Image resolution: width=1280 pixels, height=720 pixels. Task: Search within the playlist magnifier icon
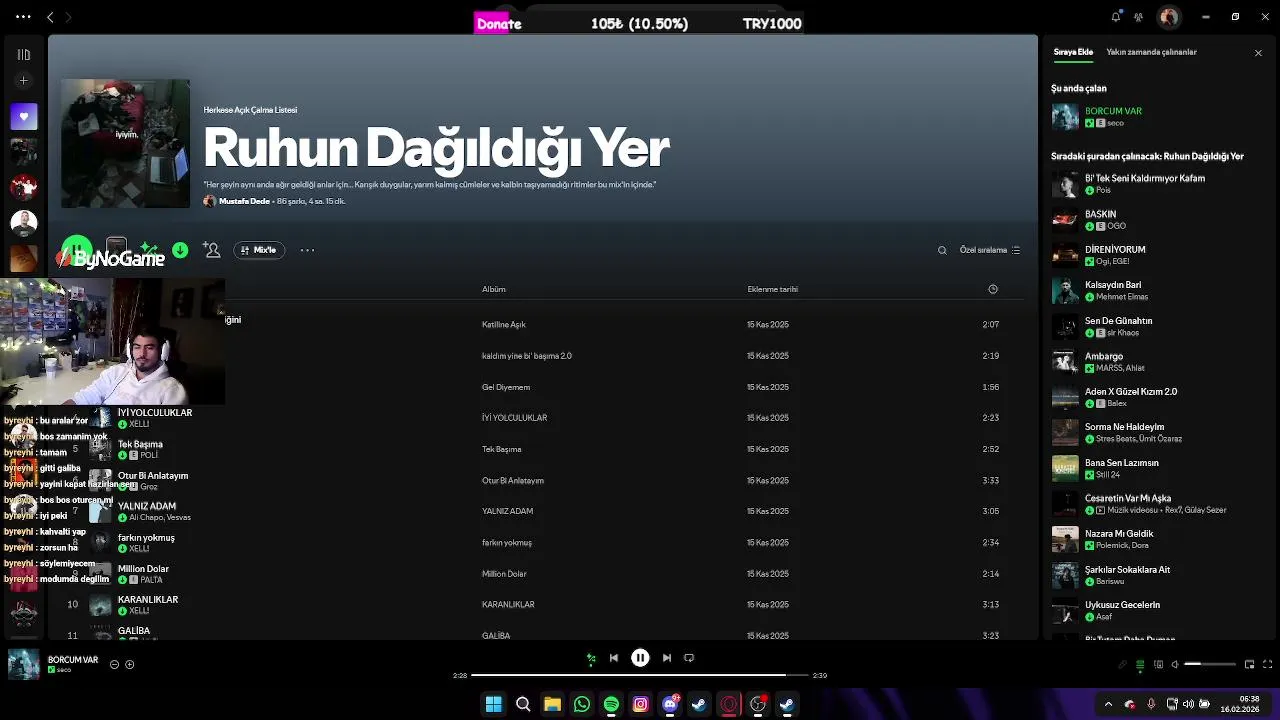942,250
